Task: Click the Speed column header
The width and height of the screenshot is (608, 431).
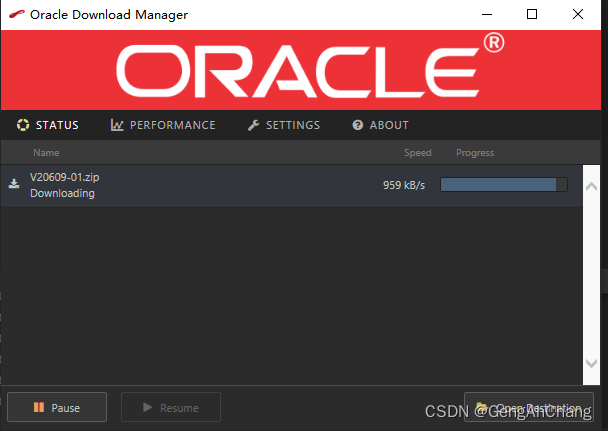Action: (418, 153)
